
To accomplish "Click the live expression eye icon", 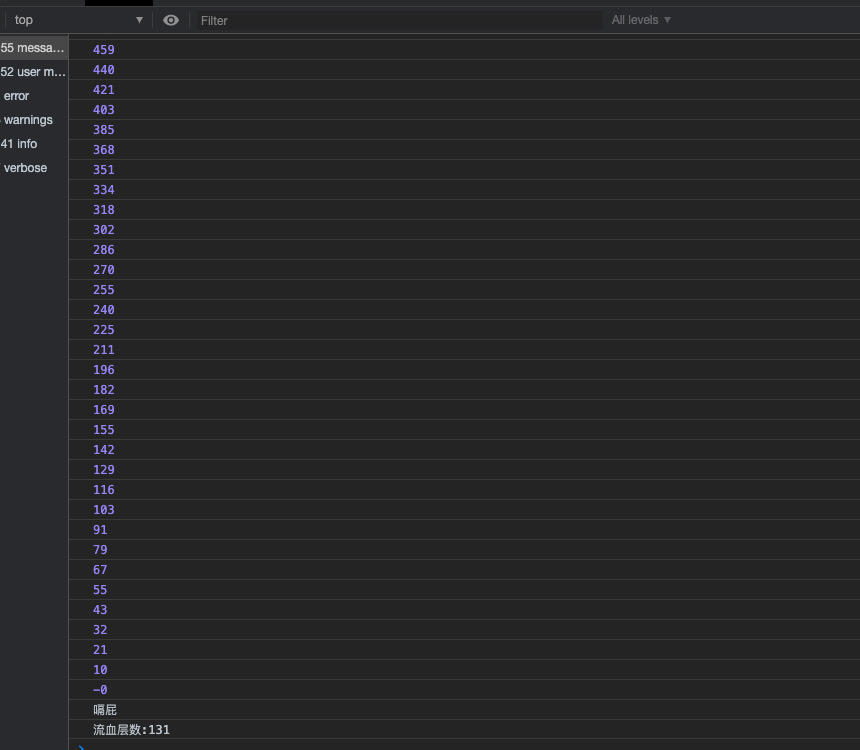I will point(171,20).
